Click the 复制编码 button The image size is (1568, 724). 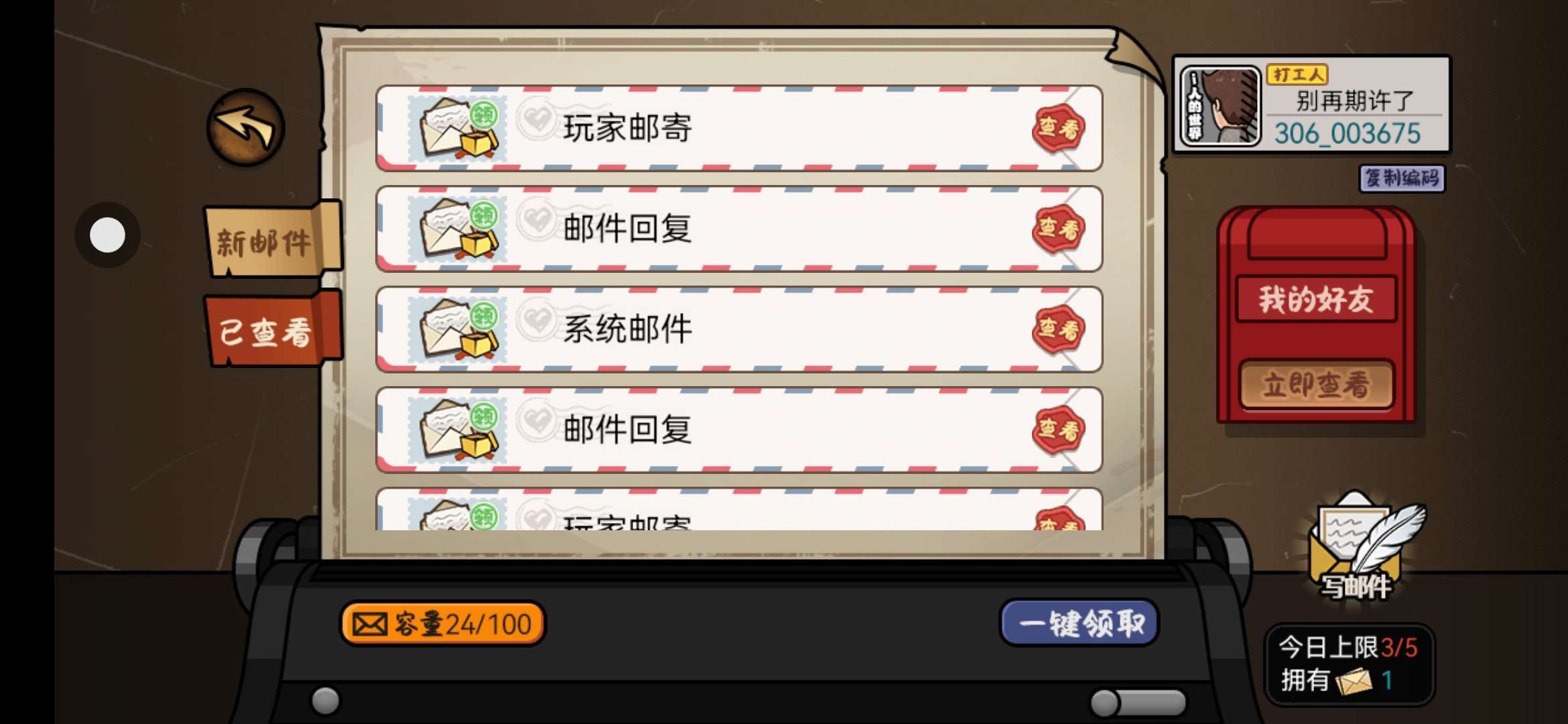(x=1402, y=178)
